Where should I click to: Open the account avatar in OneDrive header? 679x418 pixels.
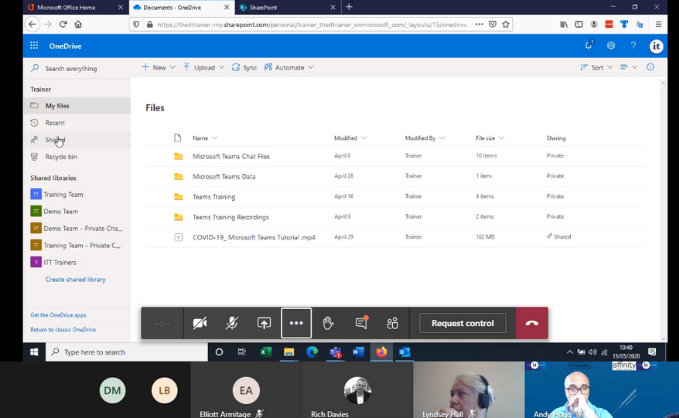[x=656, y=46]
